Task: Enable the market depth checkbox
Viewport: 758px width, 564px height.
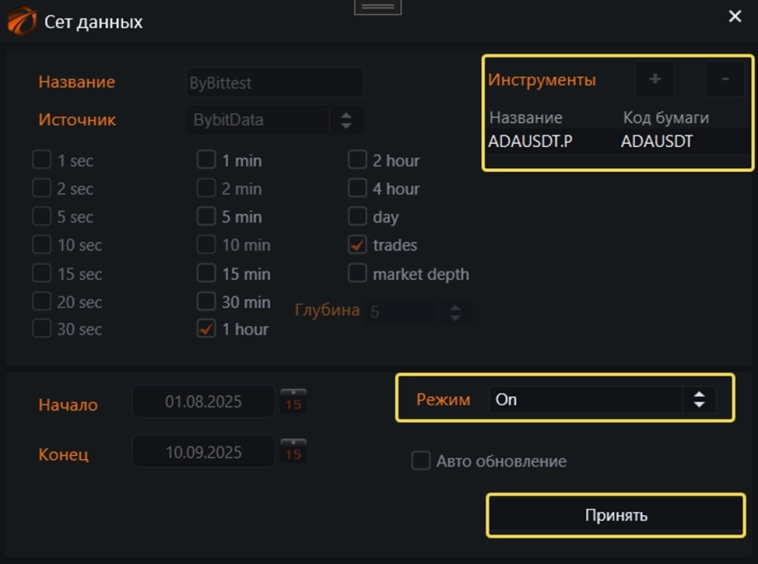Action: point(357,273)
